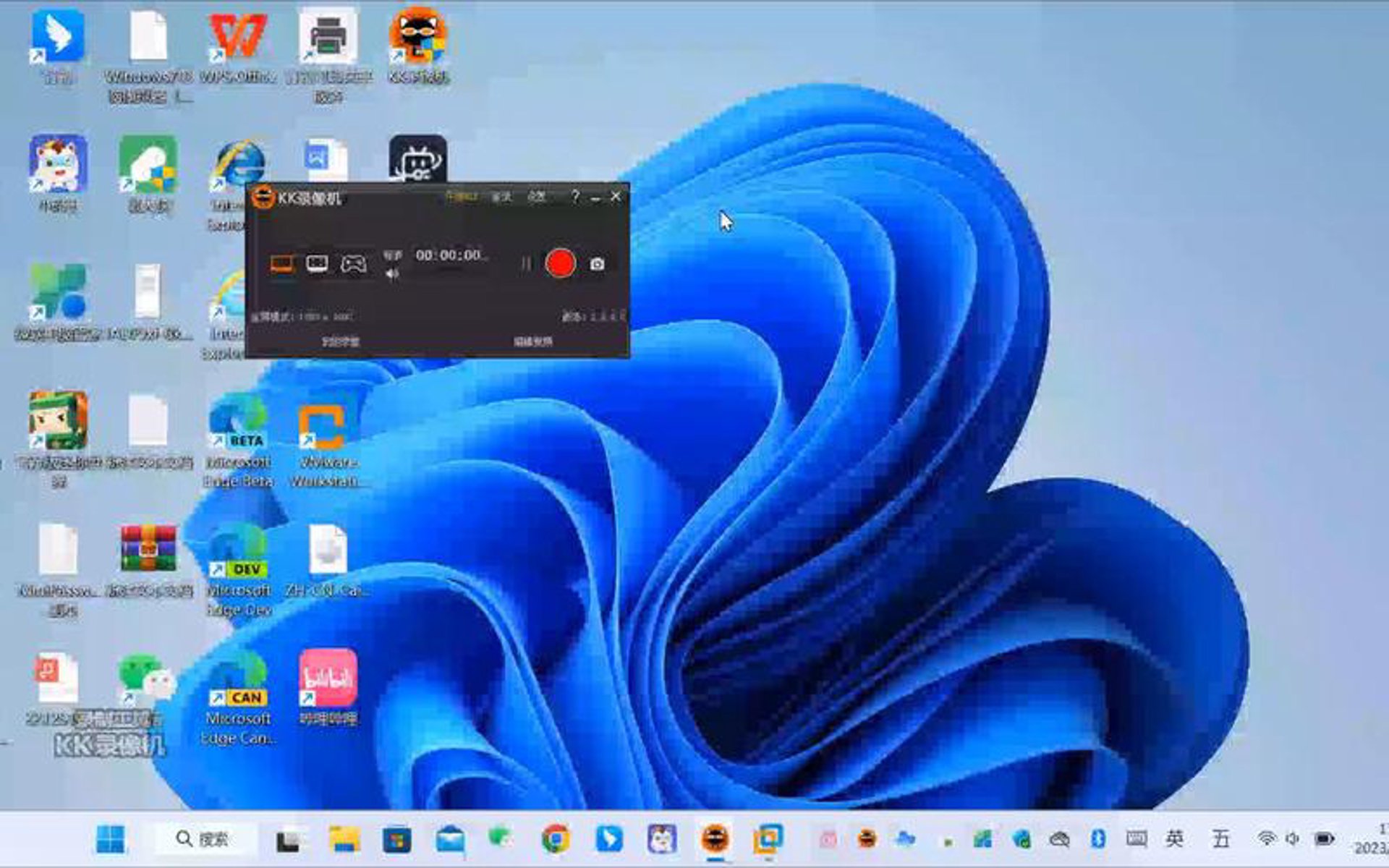This screenshot has height=868, width=1389.
Task: Open the Windows Start menu
Action: tap(111, 839)
